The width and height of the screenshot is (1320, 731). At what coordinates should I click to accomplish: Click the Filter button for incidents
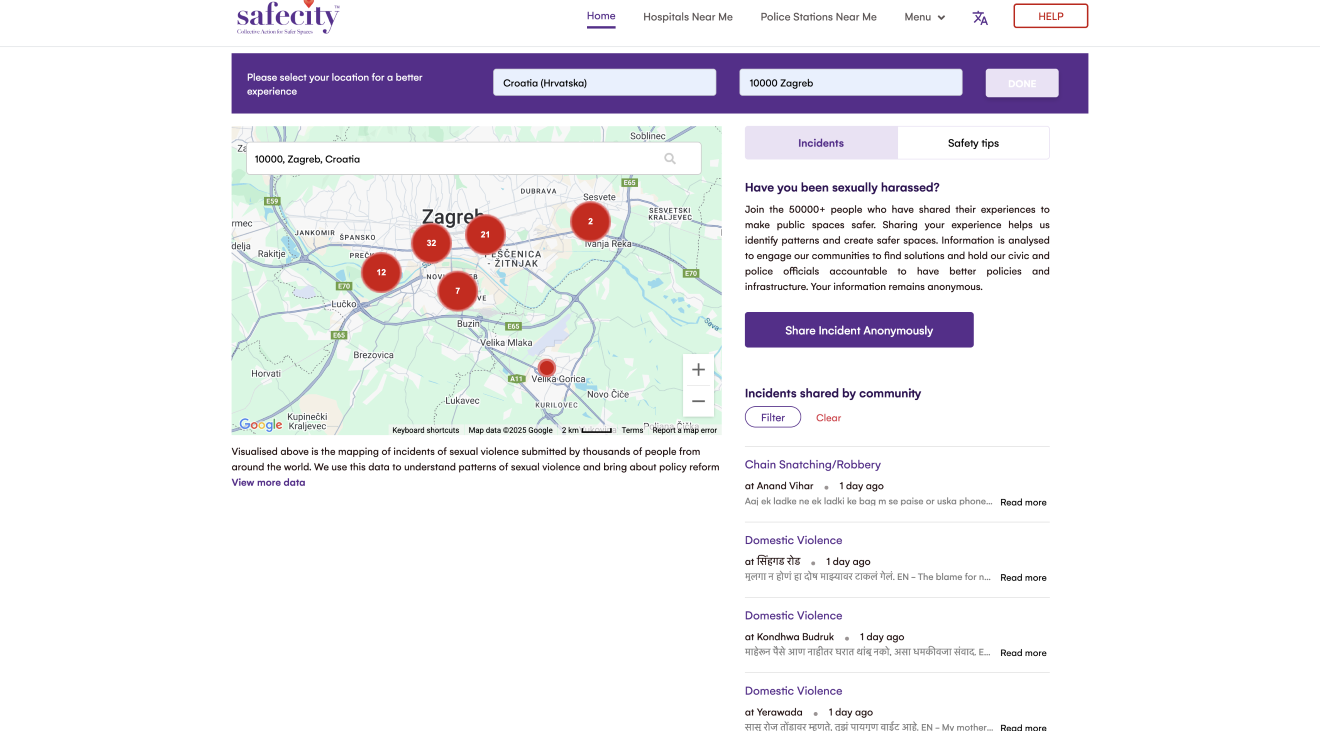pos(773,418)
